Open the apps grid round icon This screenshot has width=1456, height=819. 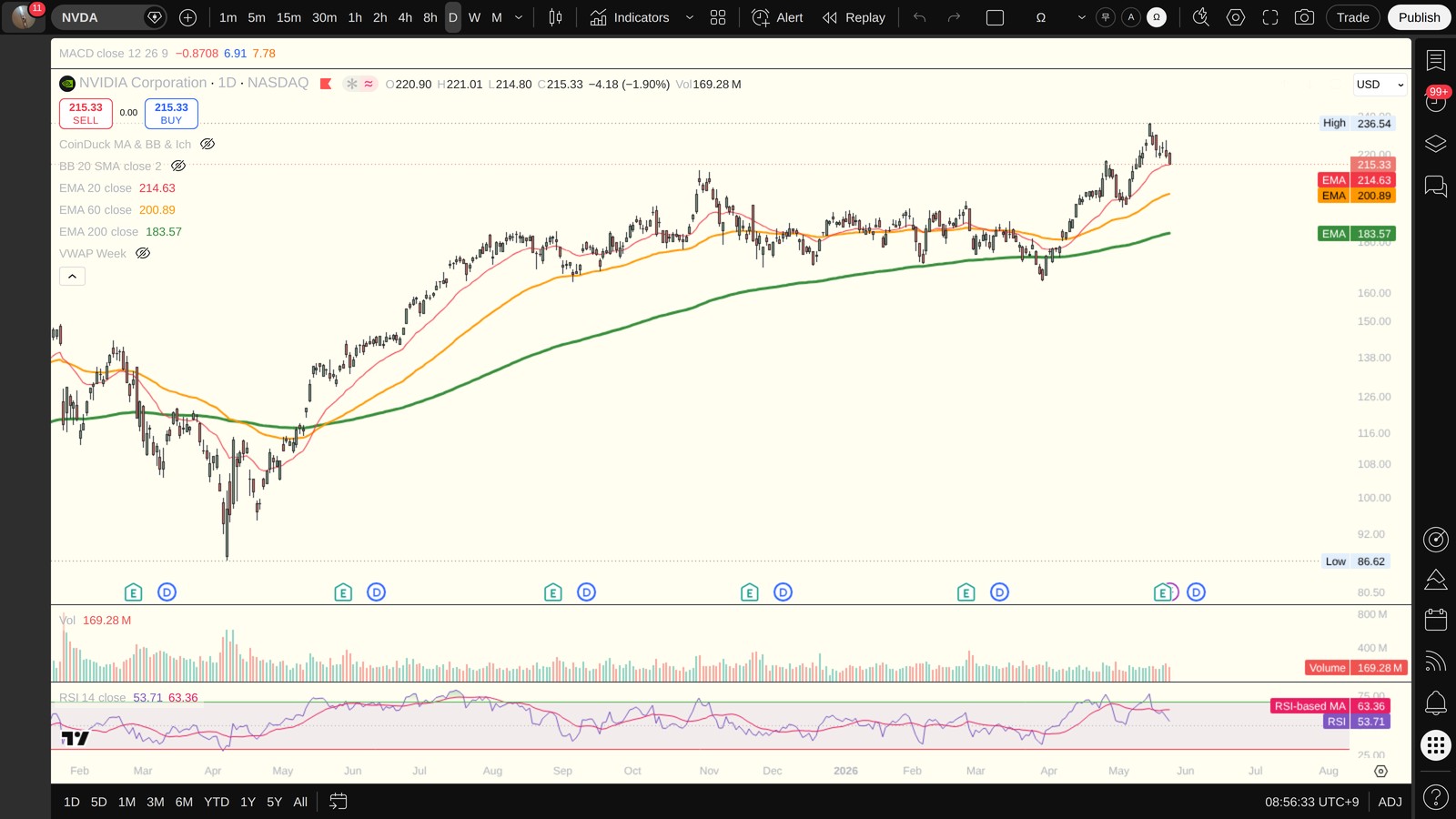1435,745
